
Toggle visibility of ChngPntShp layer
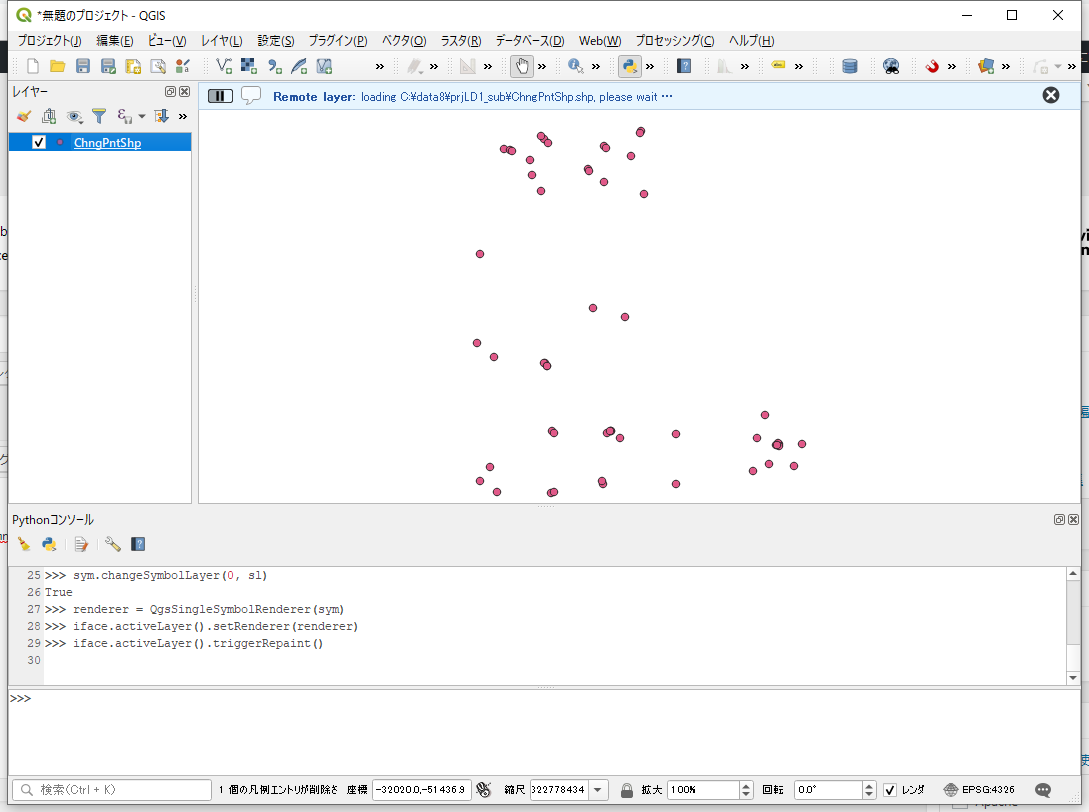[x=39, y=143]
